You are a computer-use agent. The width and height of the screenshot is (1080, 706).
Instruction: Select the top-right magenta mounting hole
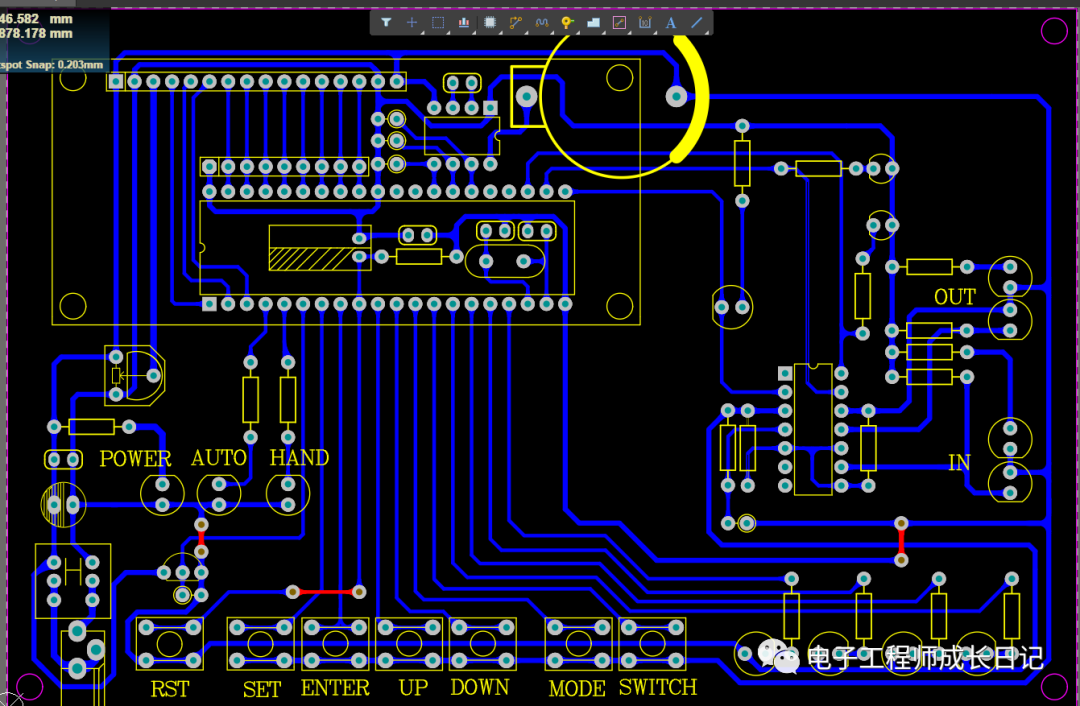pos(1054,30)
